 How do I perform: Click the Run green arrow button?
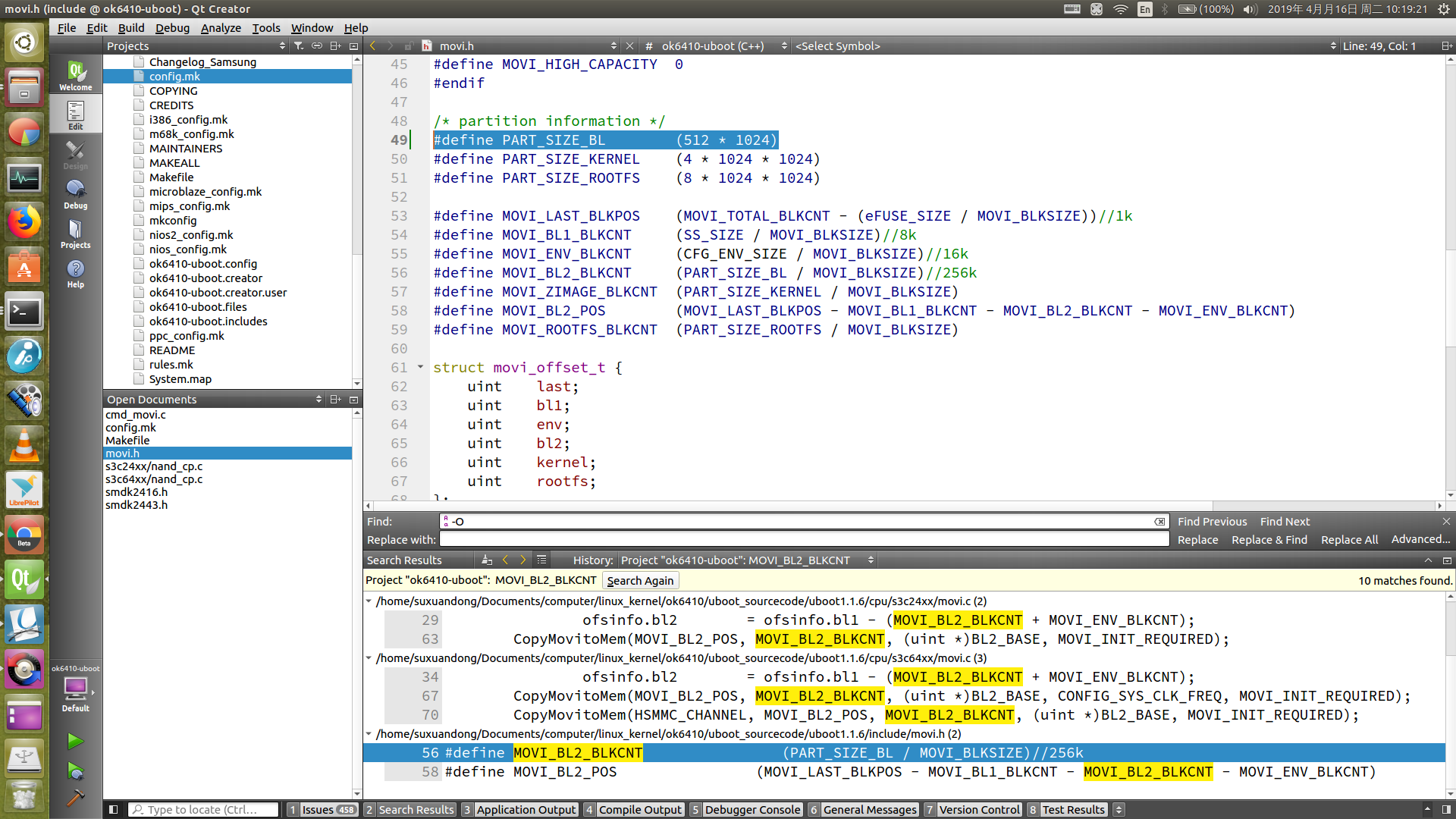(x=75, y=741)
